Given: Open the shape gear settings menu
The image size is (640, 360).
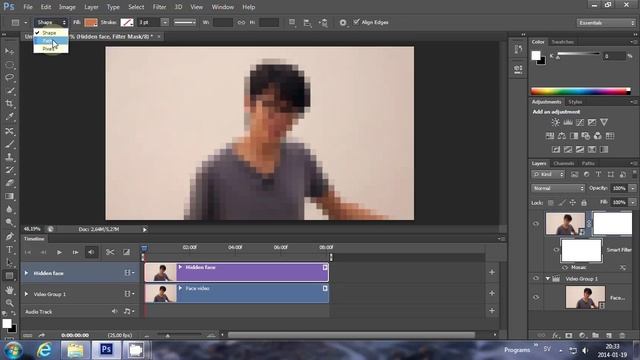Looking at the screenshot, I should [x=343, y=22].
